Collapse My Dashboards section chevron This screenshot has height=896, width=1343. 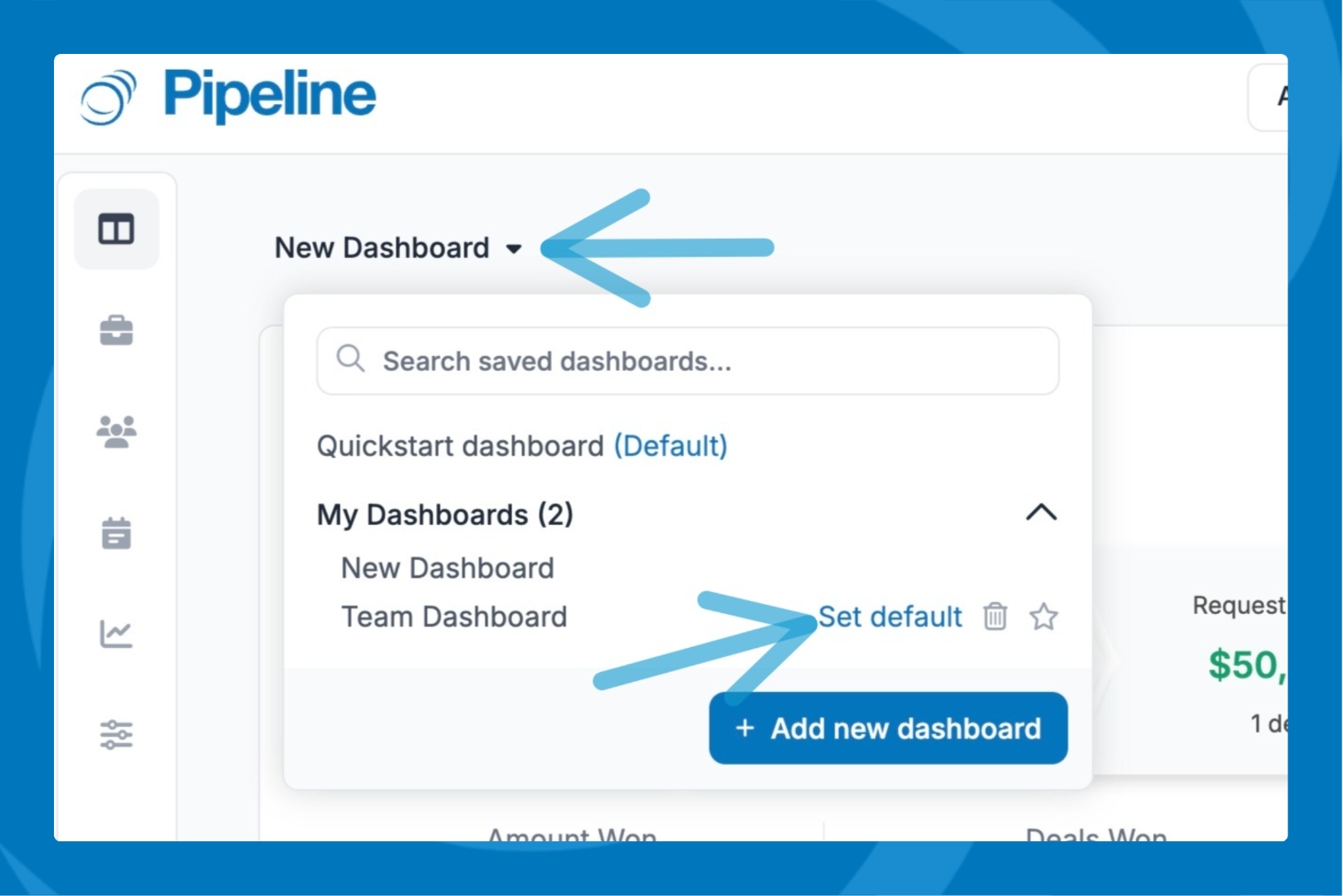1042,512
